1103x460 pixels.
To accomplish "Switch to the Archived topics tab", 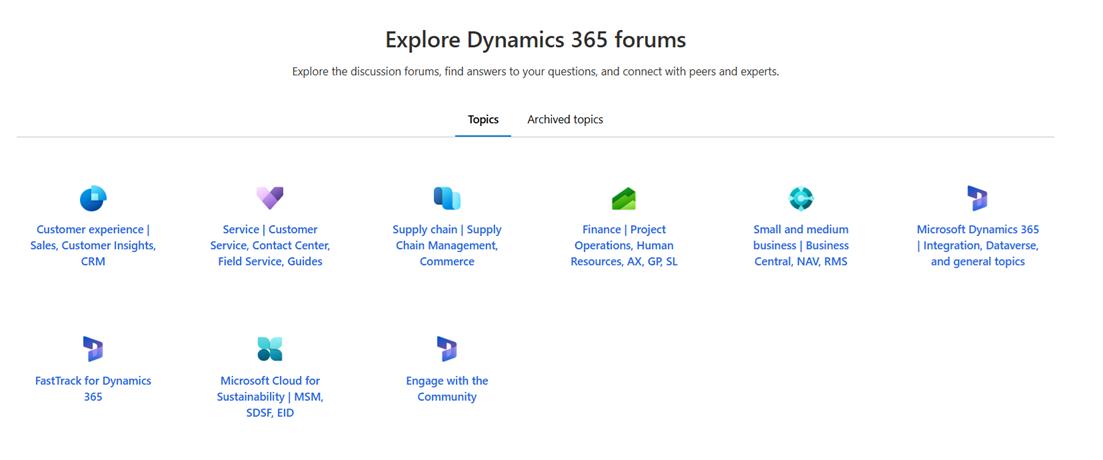I will (x=565, y=120).
